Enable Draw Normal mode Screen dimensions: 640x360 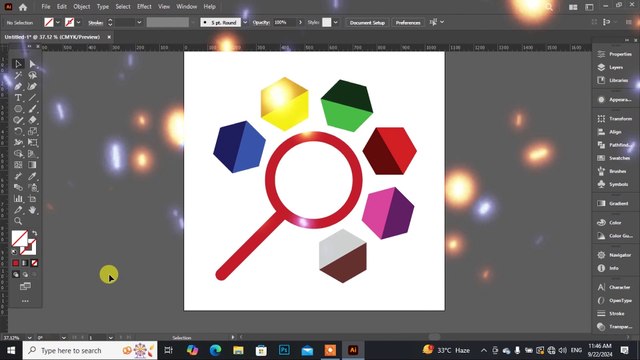click(x=16, y=275)
